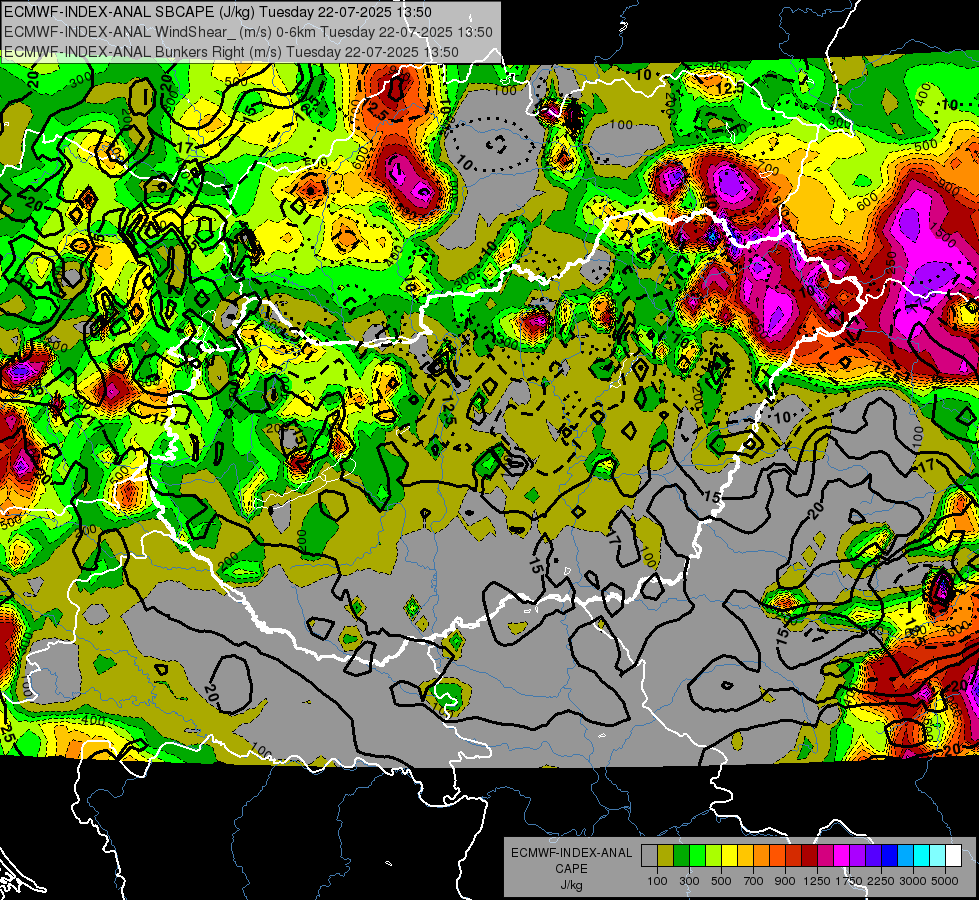Select the gray swatch in the CAPE legend
This screenshot has height=900, width=979.
click(649, 856)
